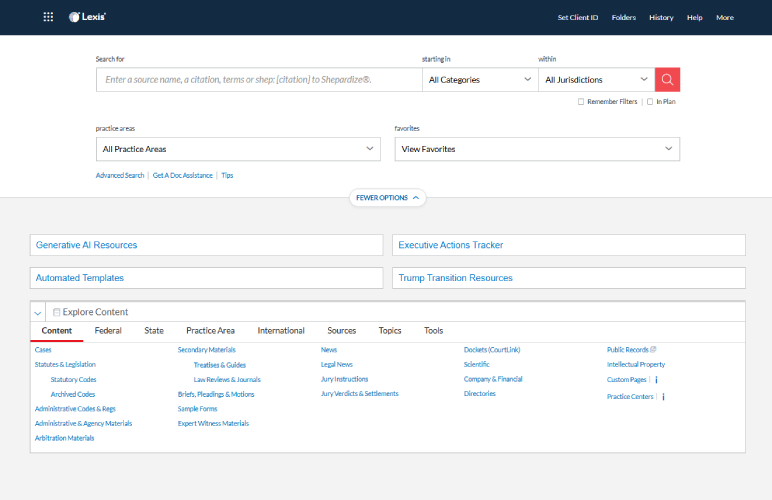Viewport: 772px width, 500px height.
Task: Tick the In Plan checkbox
Action: [x=650, y=102]
